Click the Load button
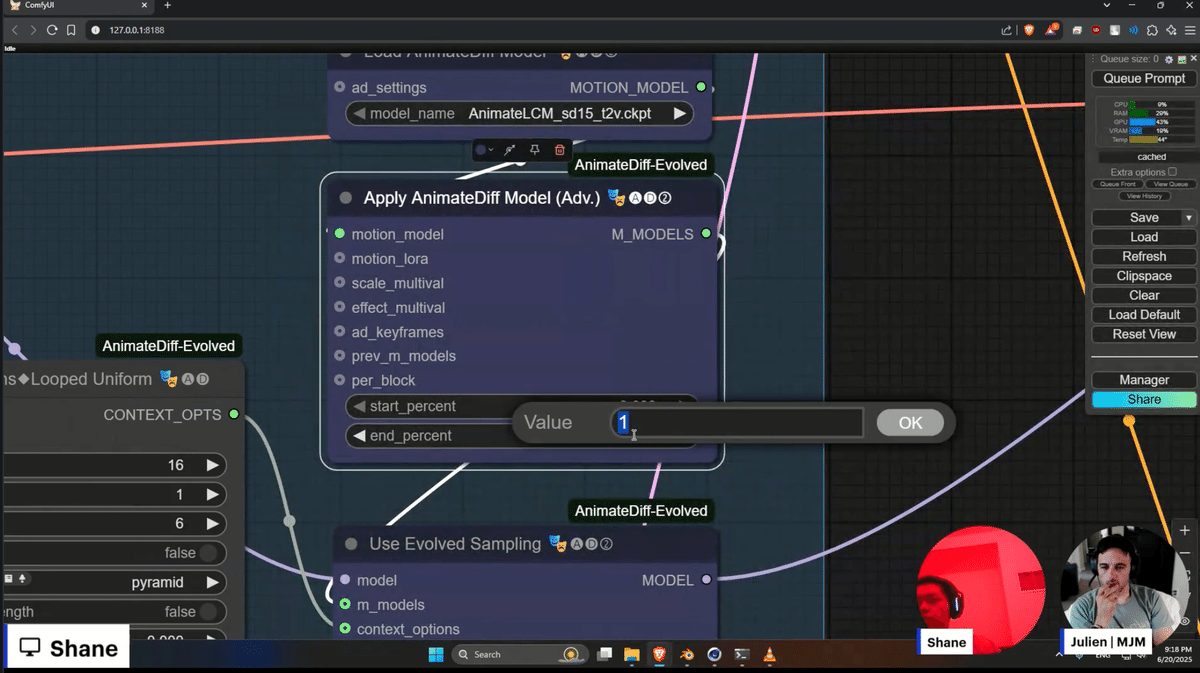Screen dimensions: 1200x673 tap(1144, 237)
